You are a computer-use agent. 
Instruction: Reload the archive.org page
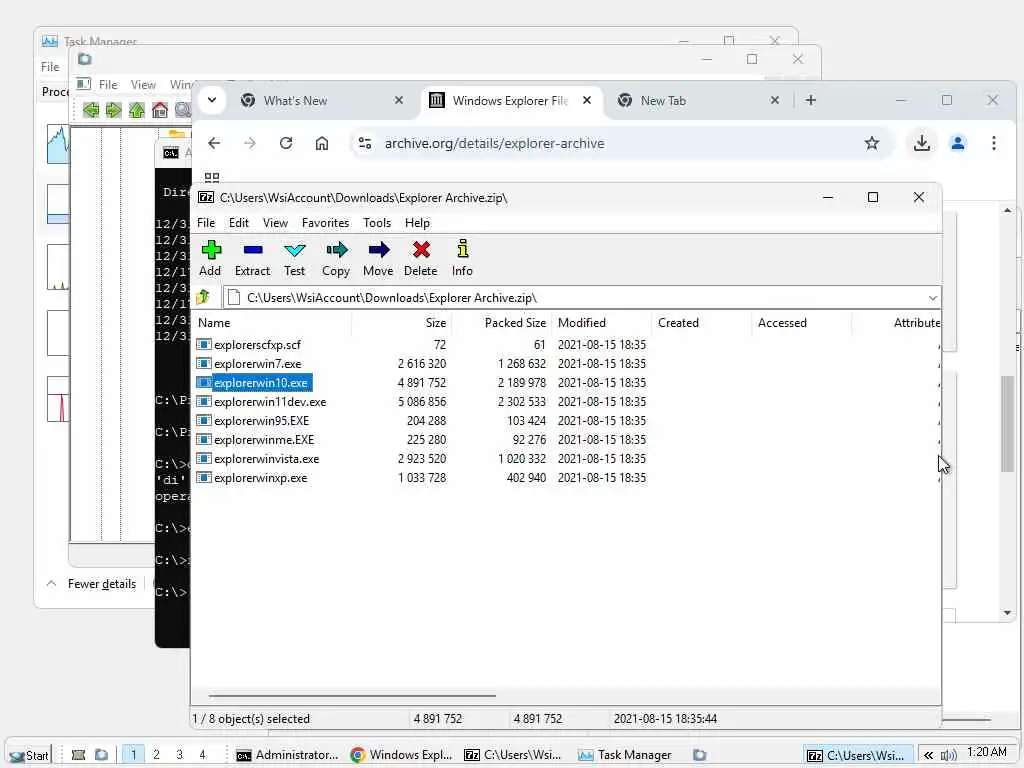[286, 143]
